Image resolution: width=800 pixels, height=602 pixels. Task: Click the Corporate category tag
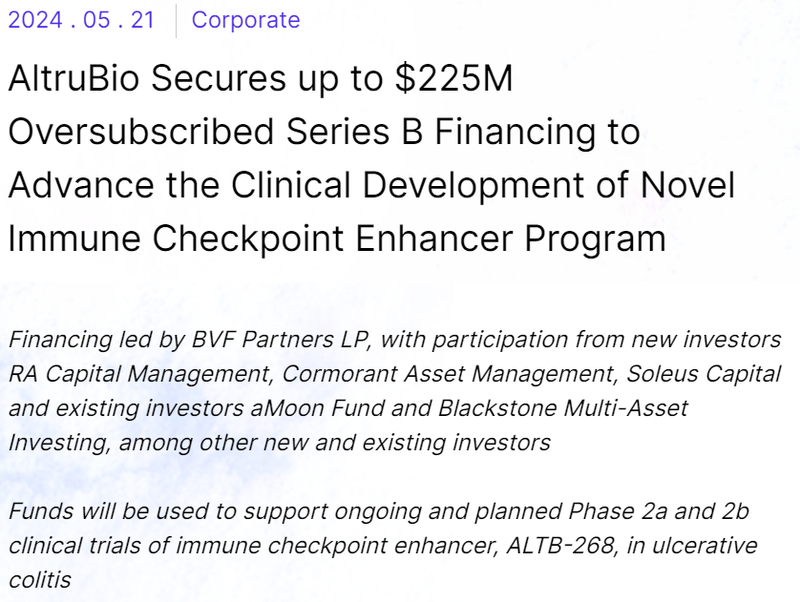click(245, 20)
